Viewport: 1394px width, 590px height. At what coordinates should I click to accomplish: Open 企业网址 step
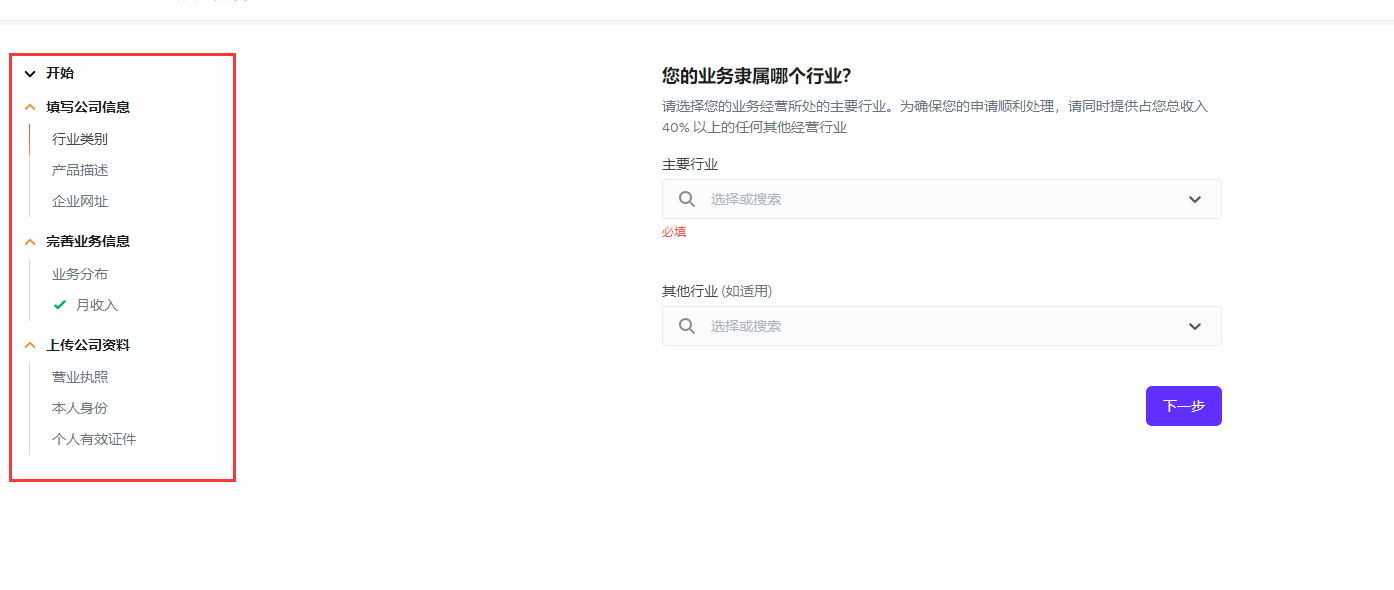[x=80, y=201]
